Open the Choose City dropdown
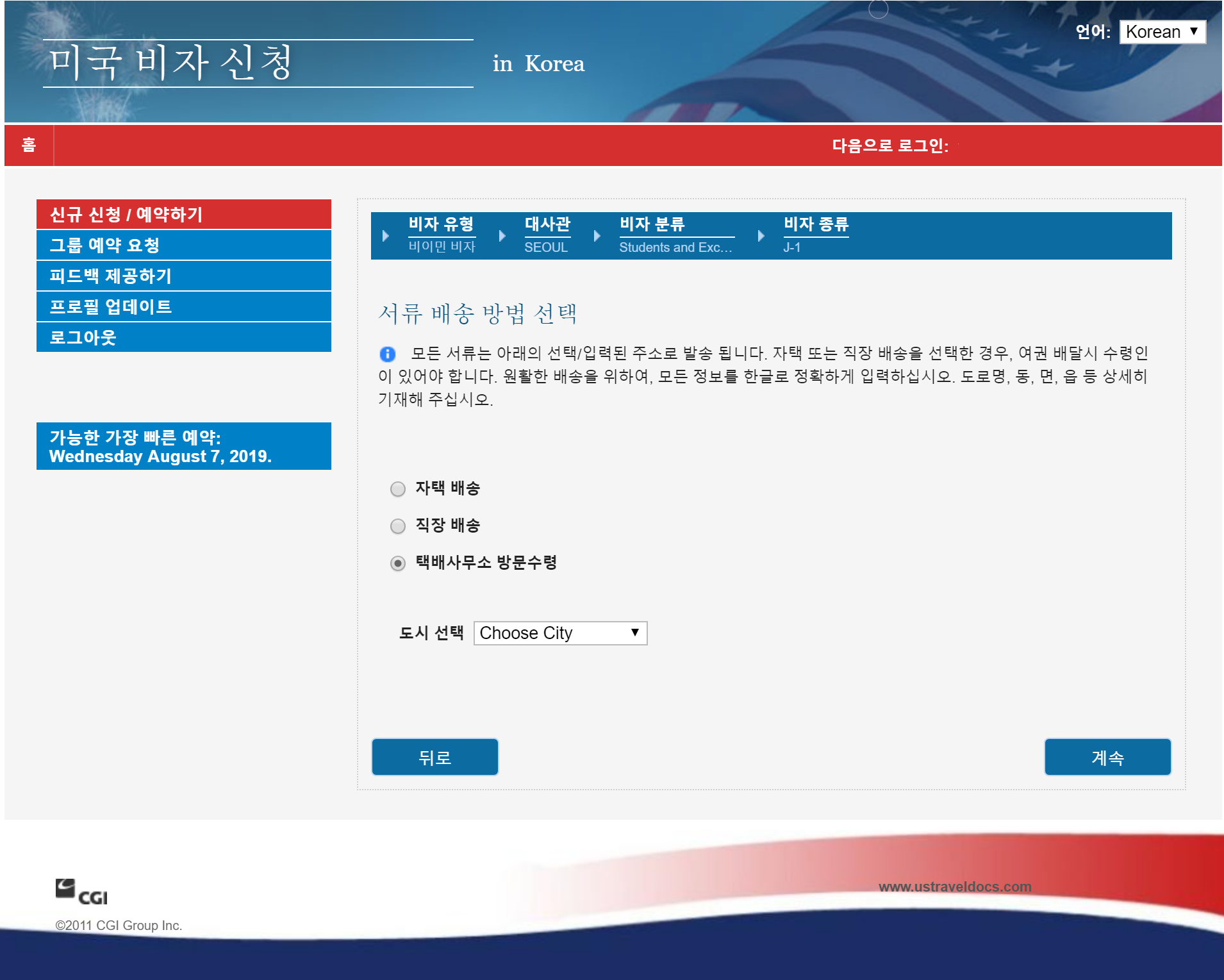Viewport: 1224px width, 980px height. coord(561,633)
